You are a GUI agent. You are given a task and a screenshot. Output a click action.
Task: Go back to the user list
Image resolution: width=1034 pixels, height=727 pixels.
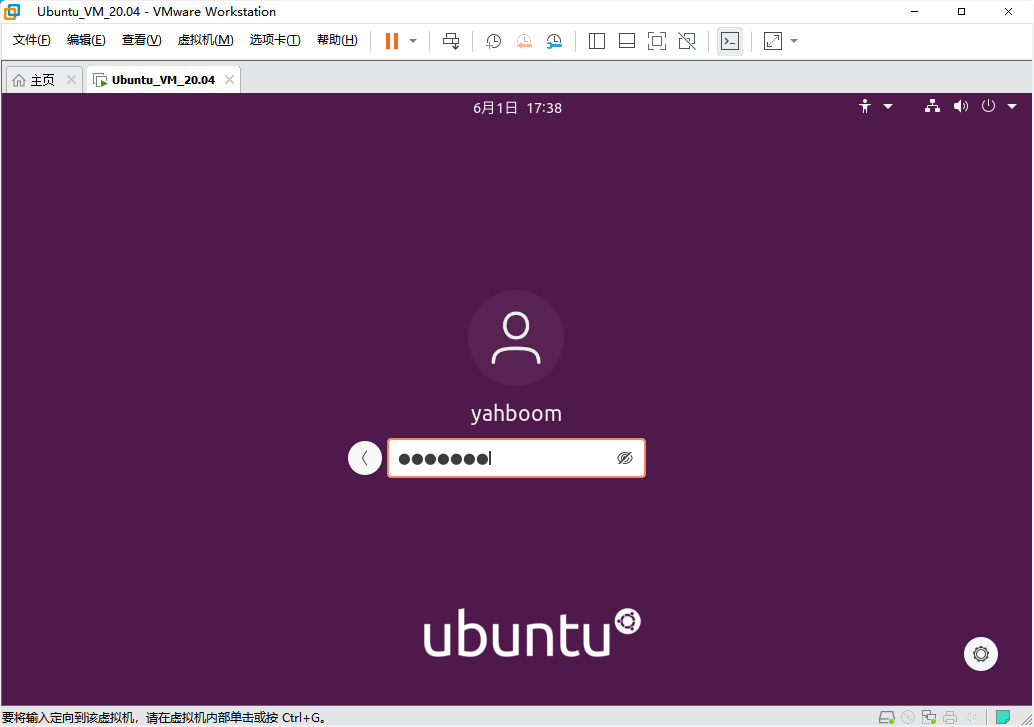coord(365,458)
